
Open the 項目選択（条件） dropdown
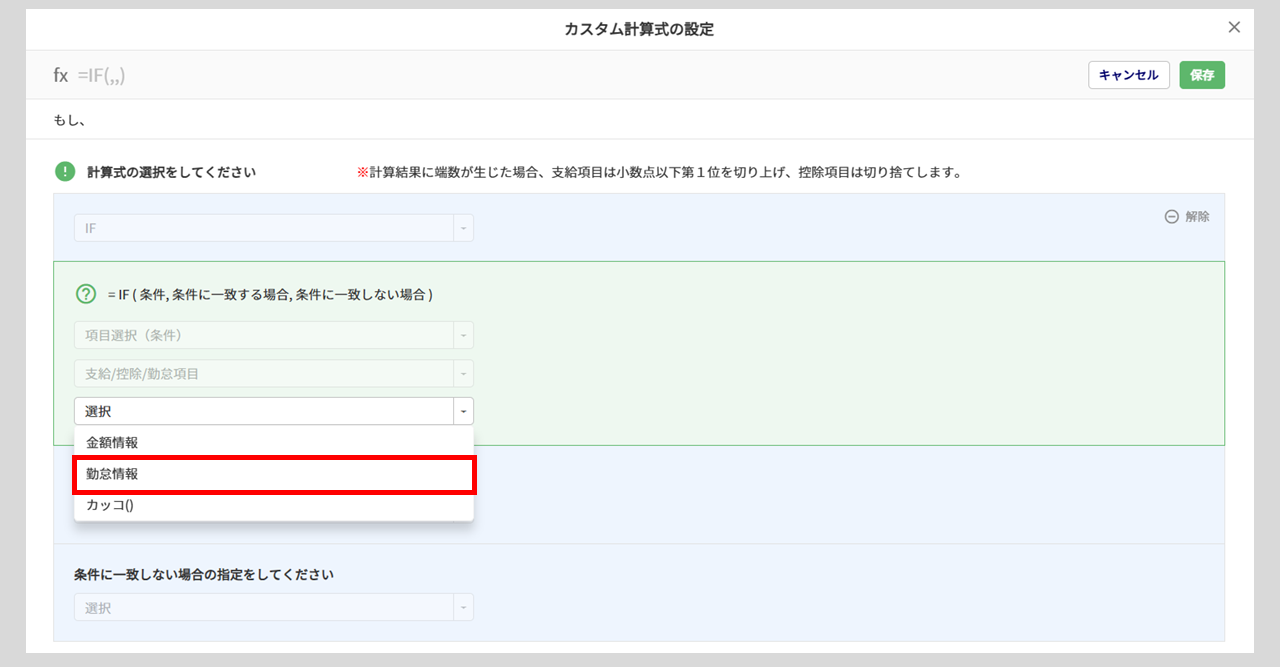(x=274, y=335)
